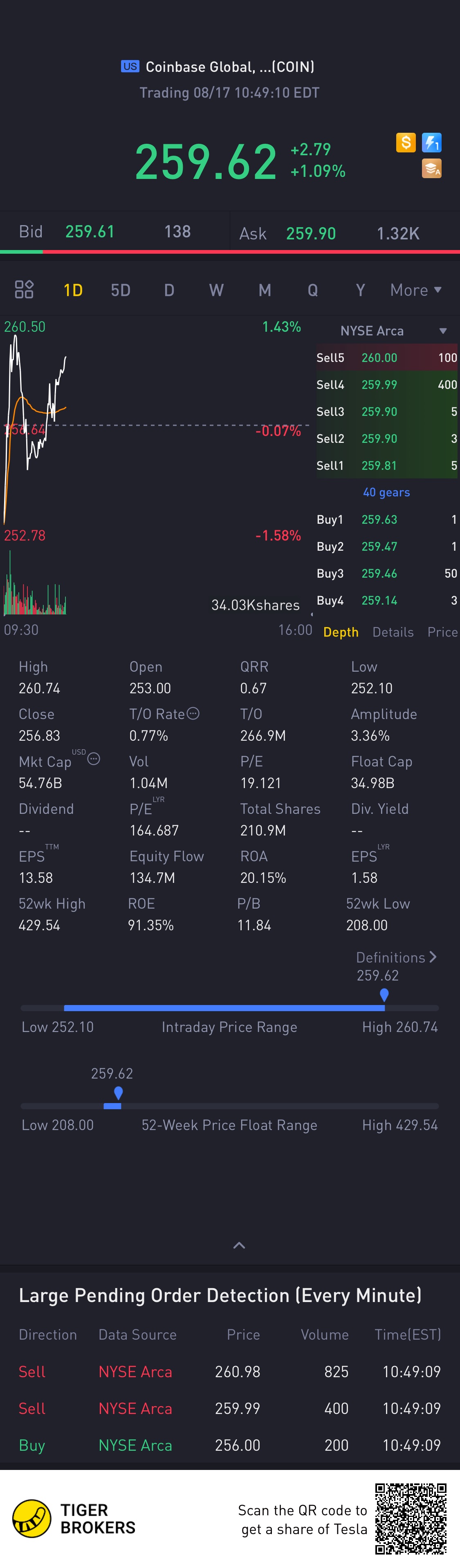This screenshot has height=1568, width=460.
Task: Tap the yellow dollar sign icon
Action: coord(406,143)
